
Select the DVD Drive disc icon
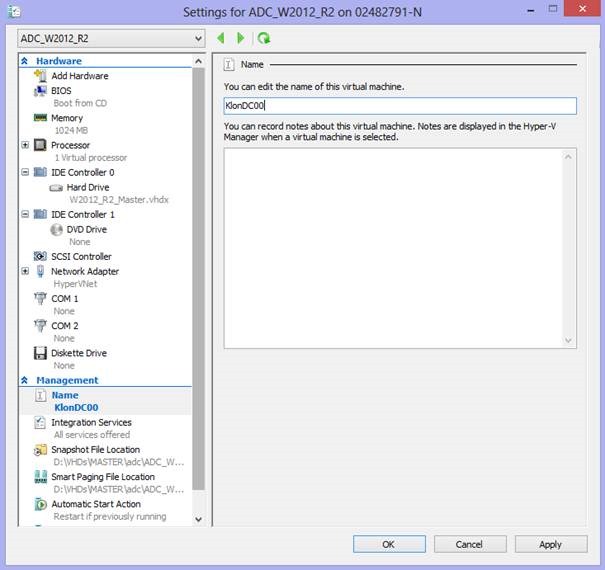(56, 230)
